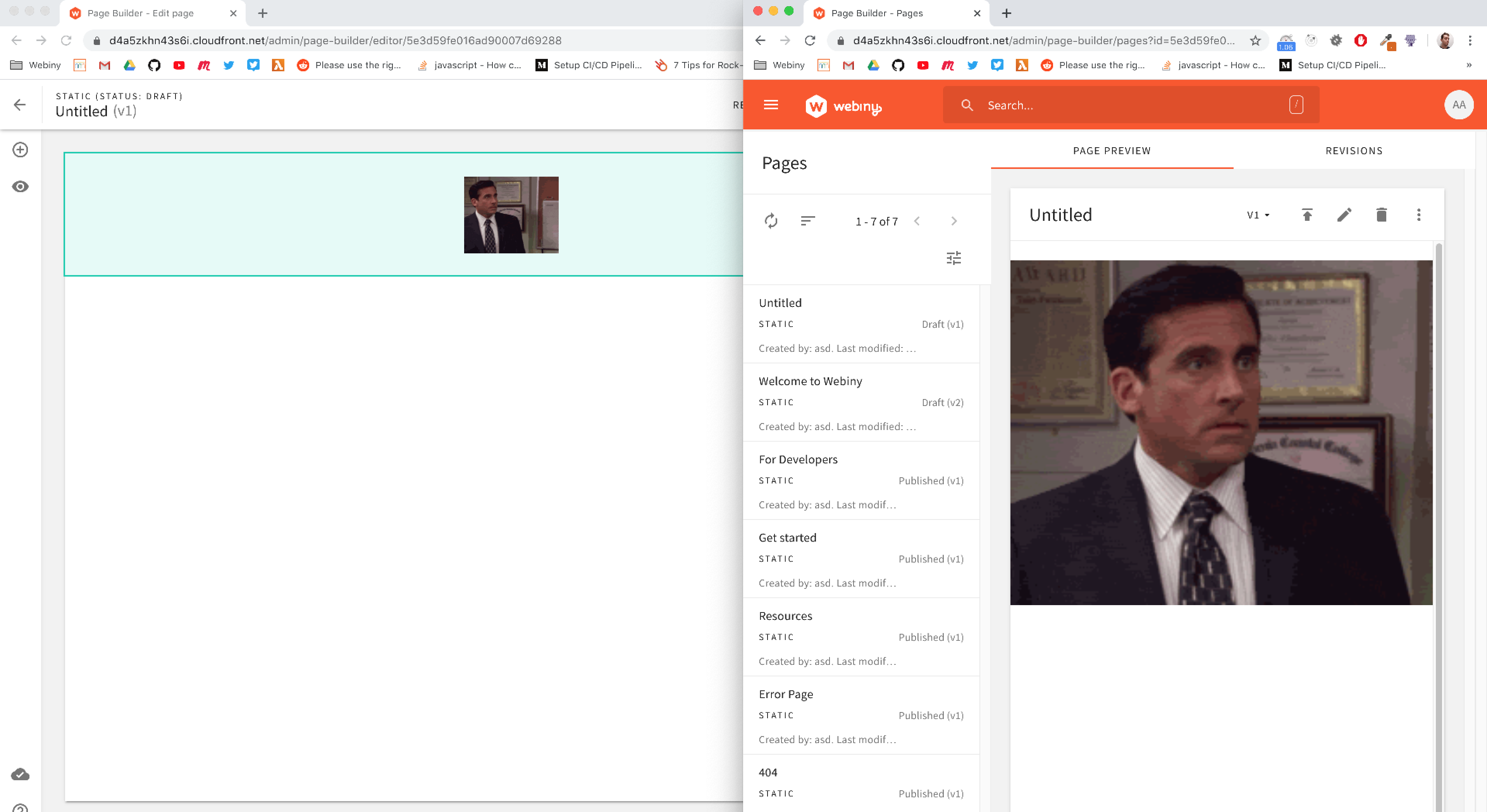Publish the Untitled page

tap(1307, 215)
